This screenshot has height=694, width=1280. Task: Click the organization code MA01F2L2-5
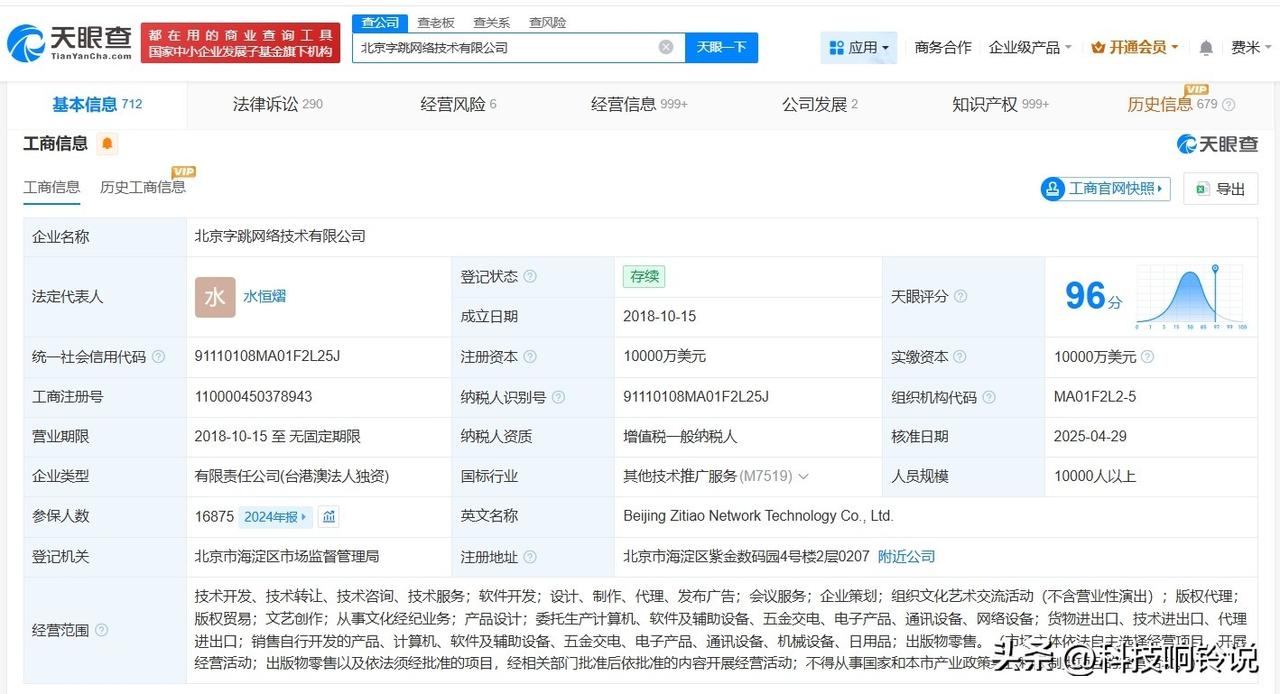(x=1095, y=396)
